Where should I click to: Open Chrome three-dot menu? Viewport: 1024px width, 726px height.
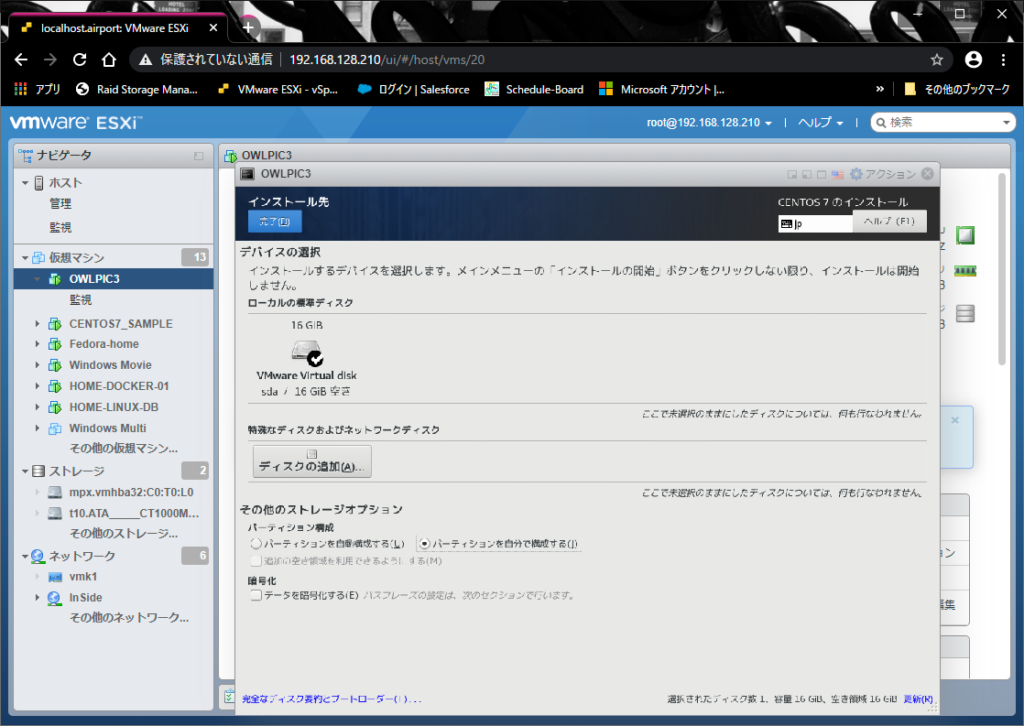pyautogui.click(x=1004, y=60)
